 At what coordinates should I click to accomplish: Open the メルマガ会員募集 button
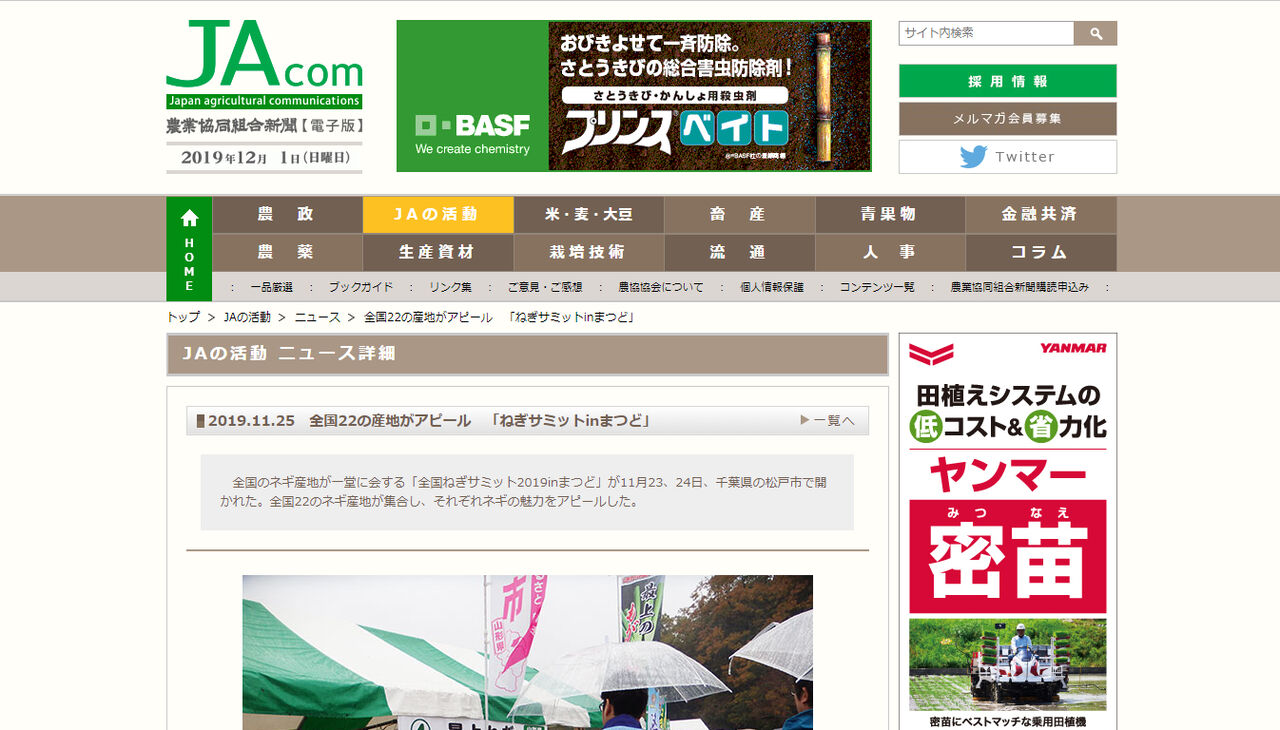(1007, 119)
